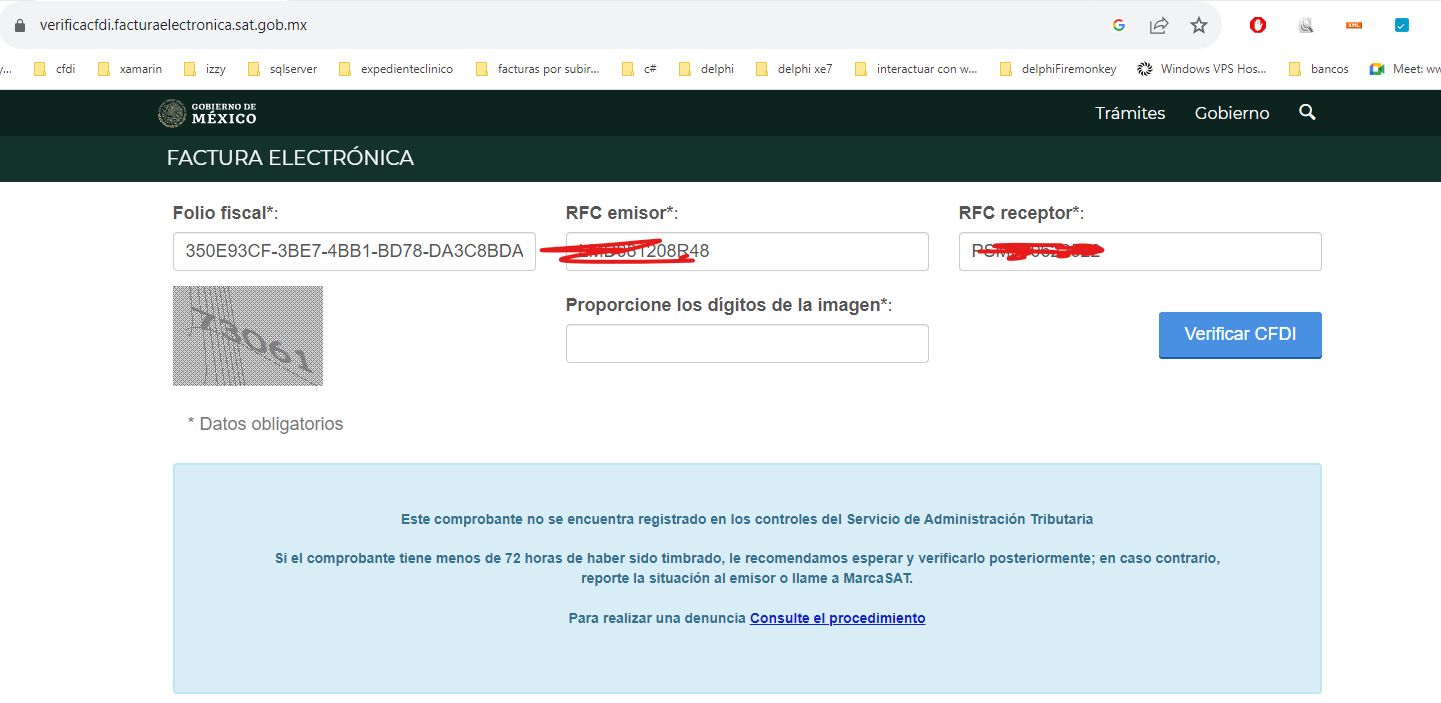Open the bancos bookmarks folder
Viewport: 1441px width, 703px height.
click(x=1318, y=69)
